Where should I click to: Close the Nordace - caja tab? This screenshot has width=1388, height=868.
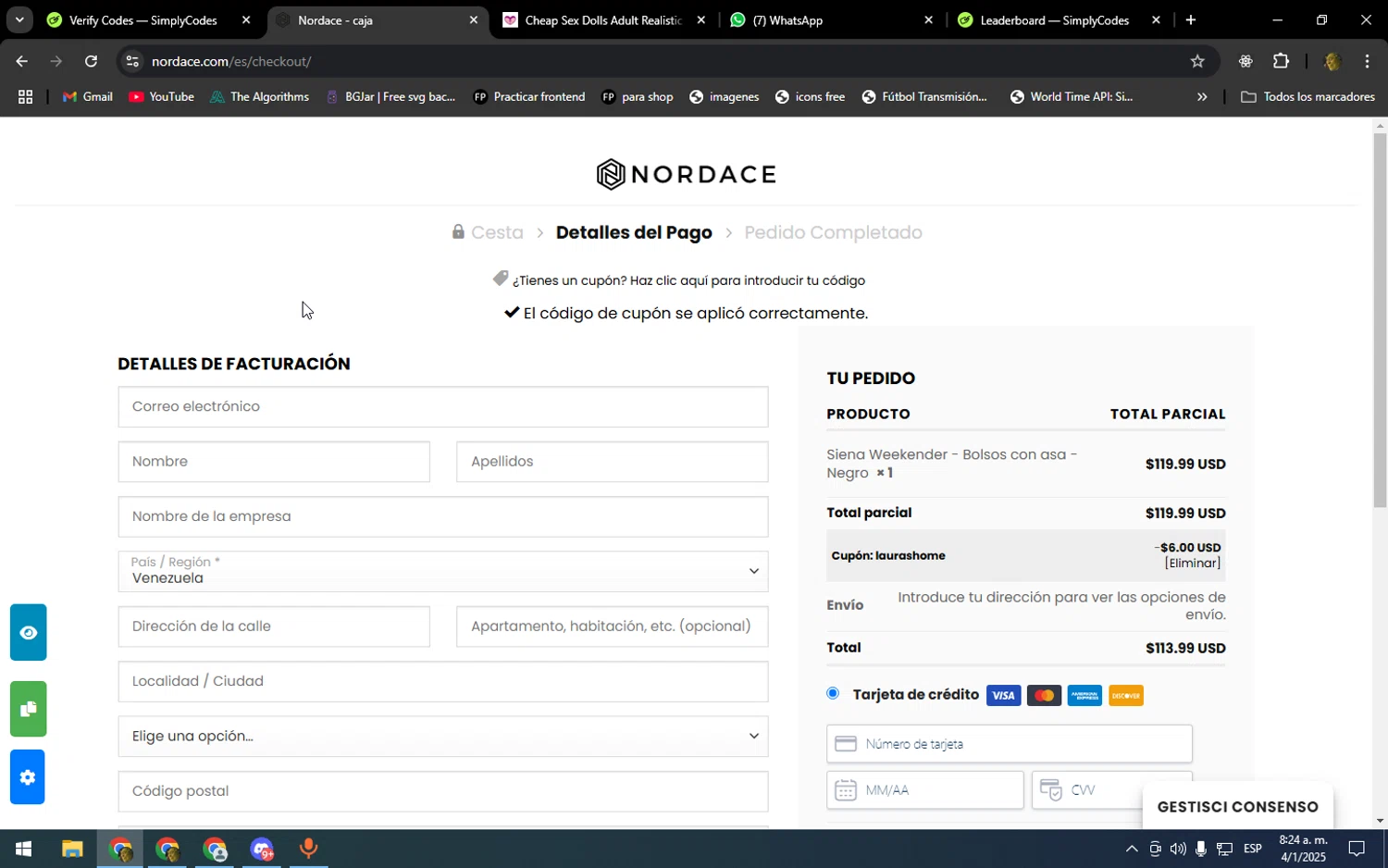(474, 19)
